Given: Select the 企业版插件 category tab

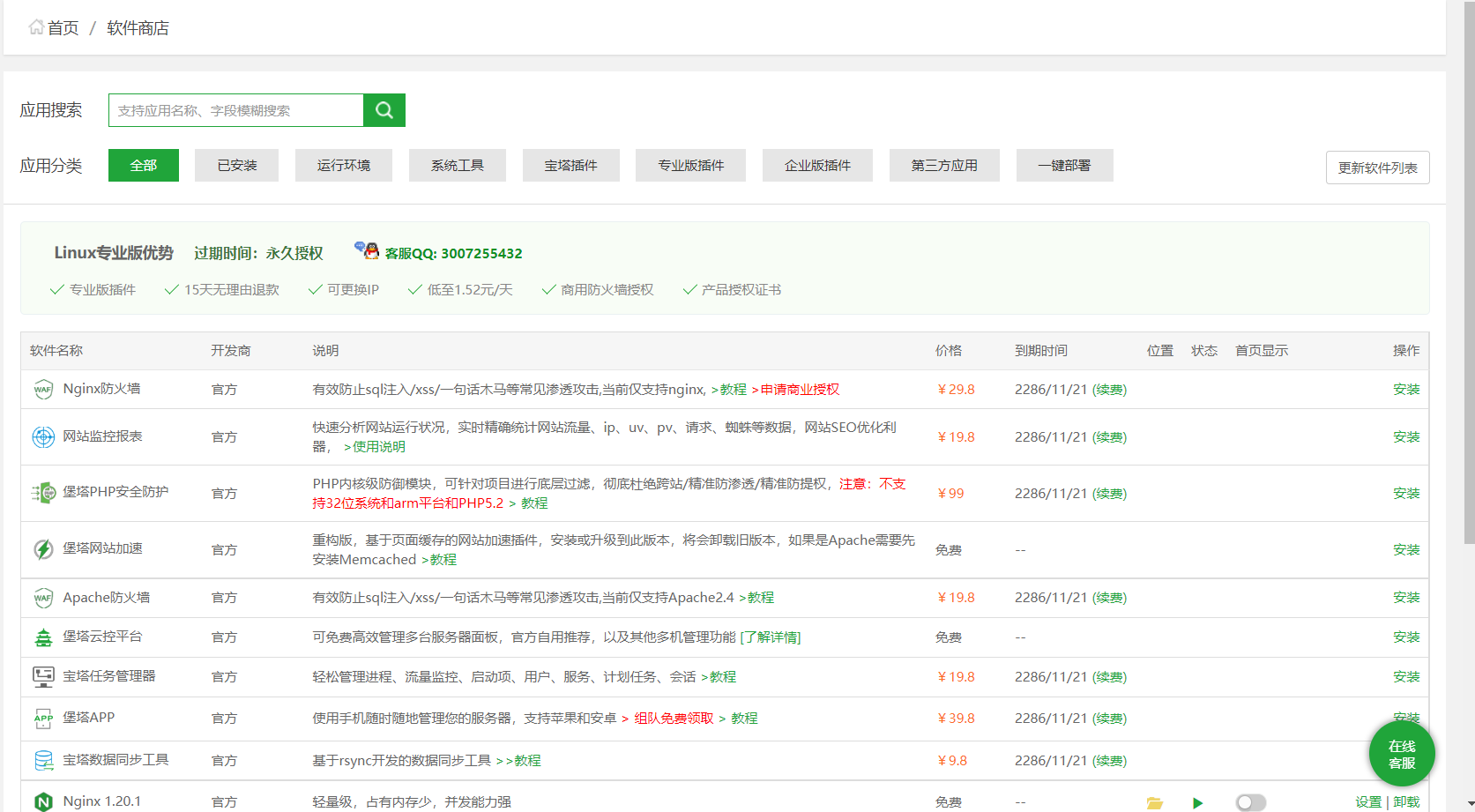Looking at the screenshot, I should [818, 165].
